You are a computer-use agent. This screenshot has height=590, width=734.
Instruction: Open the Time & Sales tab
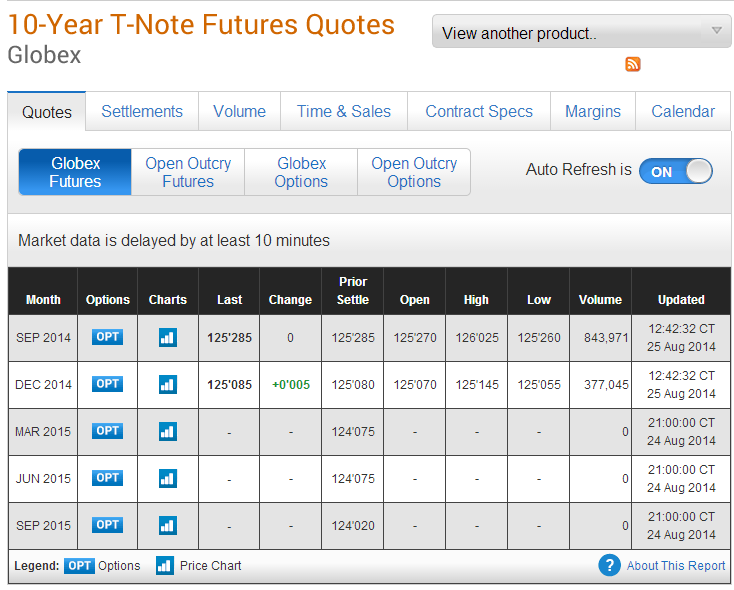click(x=344, y=111)
